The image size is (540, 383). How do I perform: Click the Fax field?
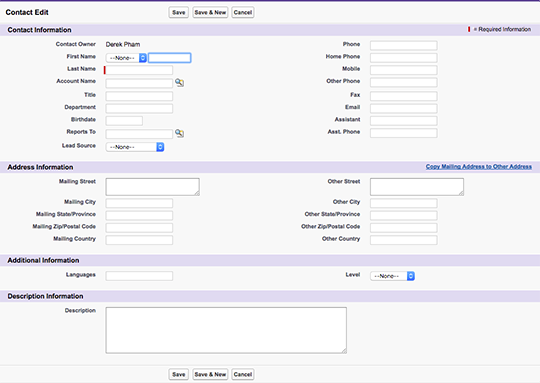coord(404,96)
